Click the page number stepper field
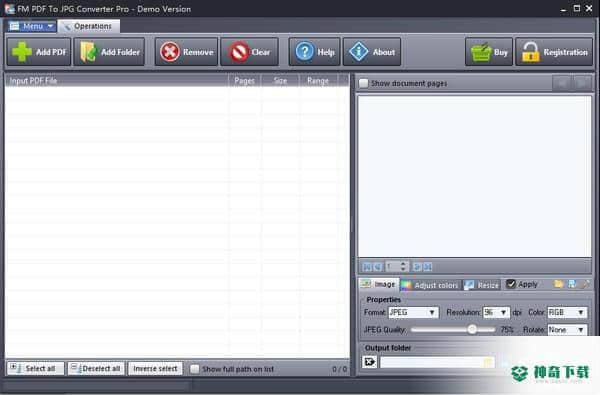The image size is (600, 395). [396, 266]
